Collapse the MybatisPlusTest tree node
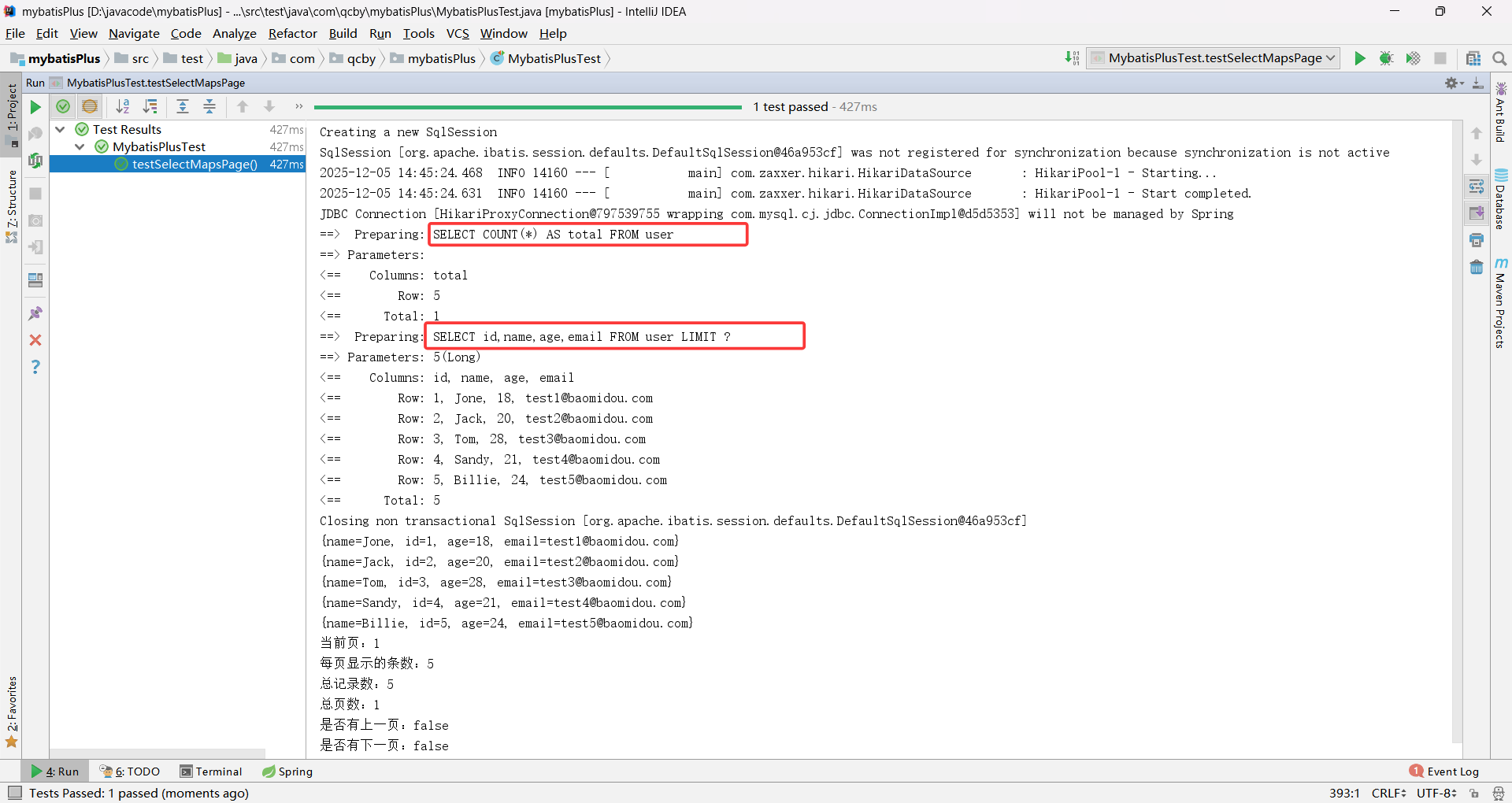Screen dimensions: 1512x803 pyautogui.click(x=80, y=146)
